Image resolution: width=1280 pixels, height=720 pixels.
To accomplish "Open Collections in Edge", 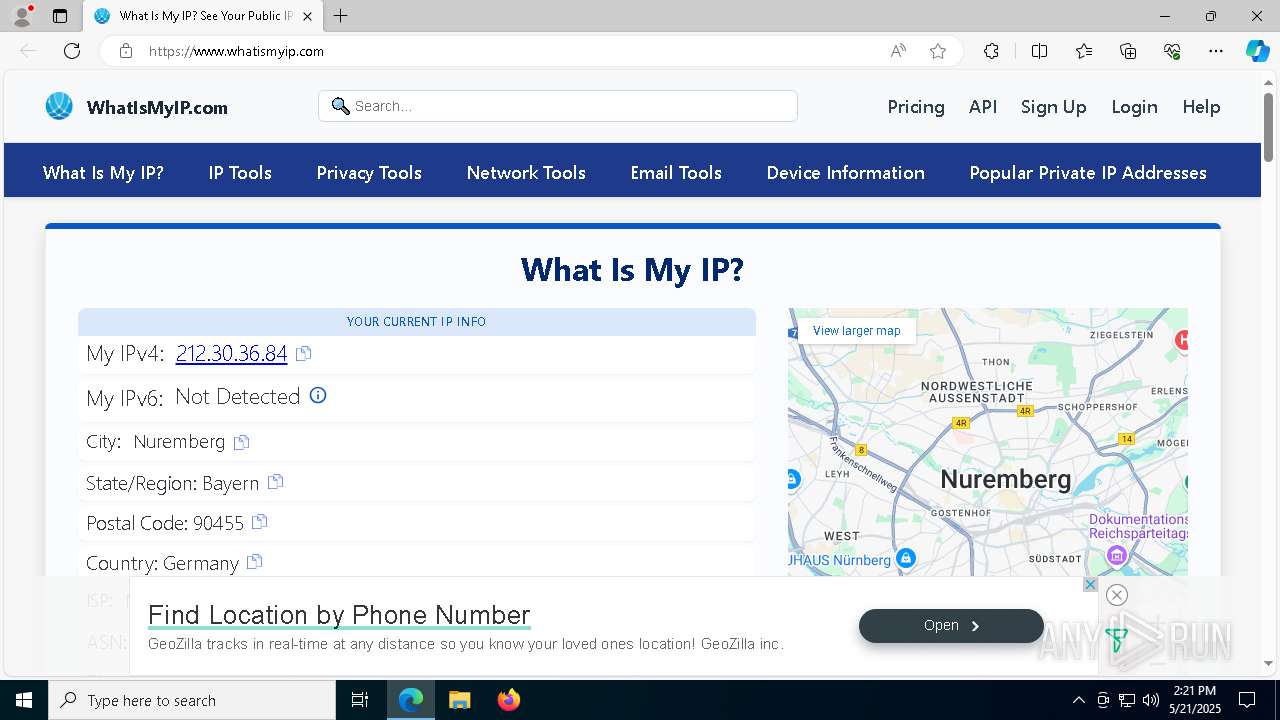I will [1128, 51].
